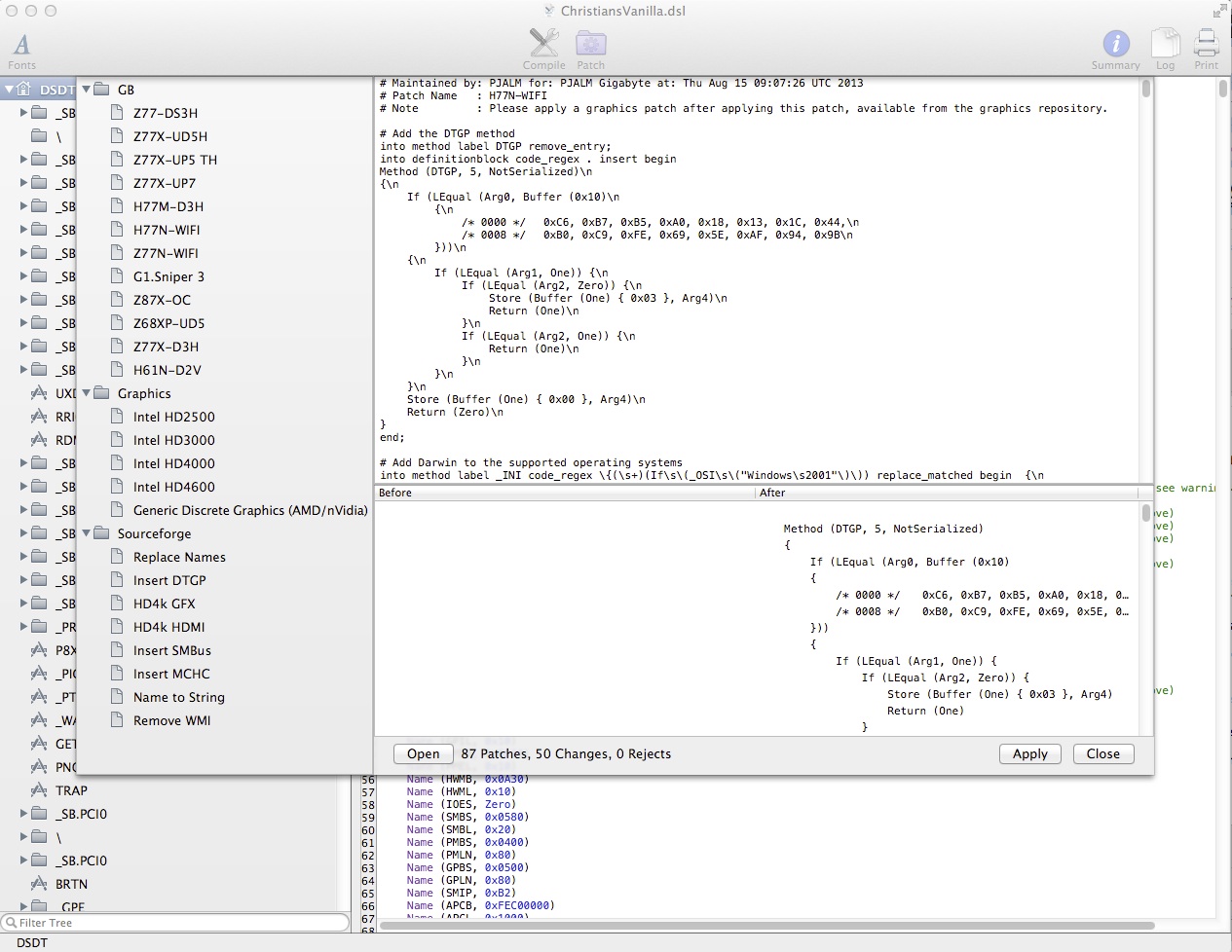
Task: Open the Fonts panel icon
Action: coord(21,45)
